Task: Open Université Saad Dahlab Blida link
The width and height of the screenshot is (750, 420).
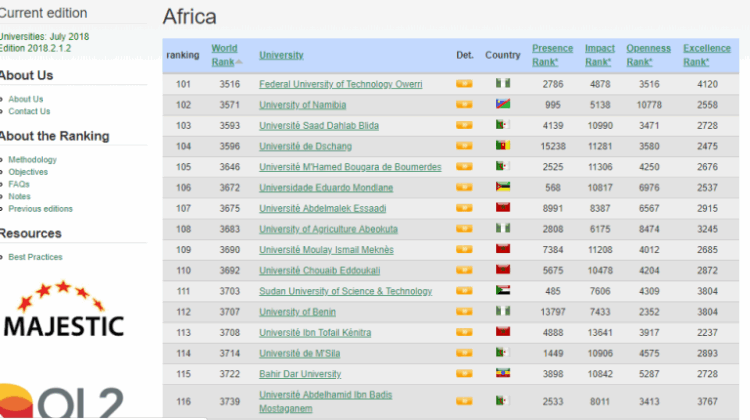Action: point(319,125)
